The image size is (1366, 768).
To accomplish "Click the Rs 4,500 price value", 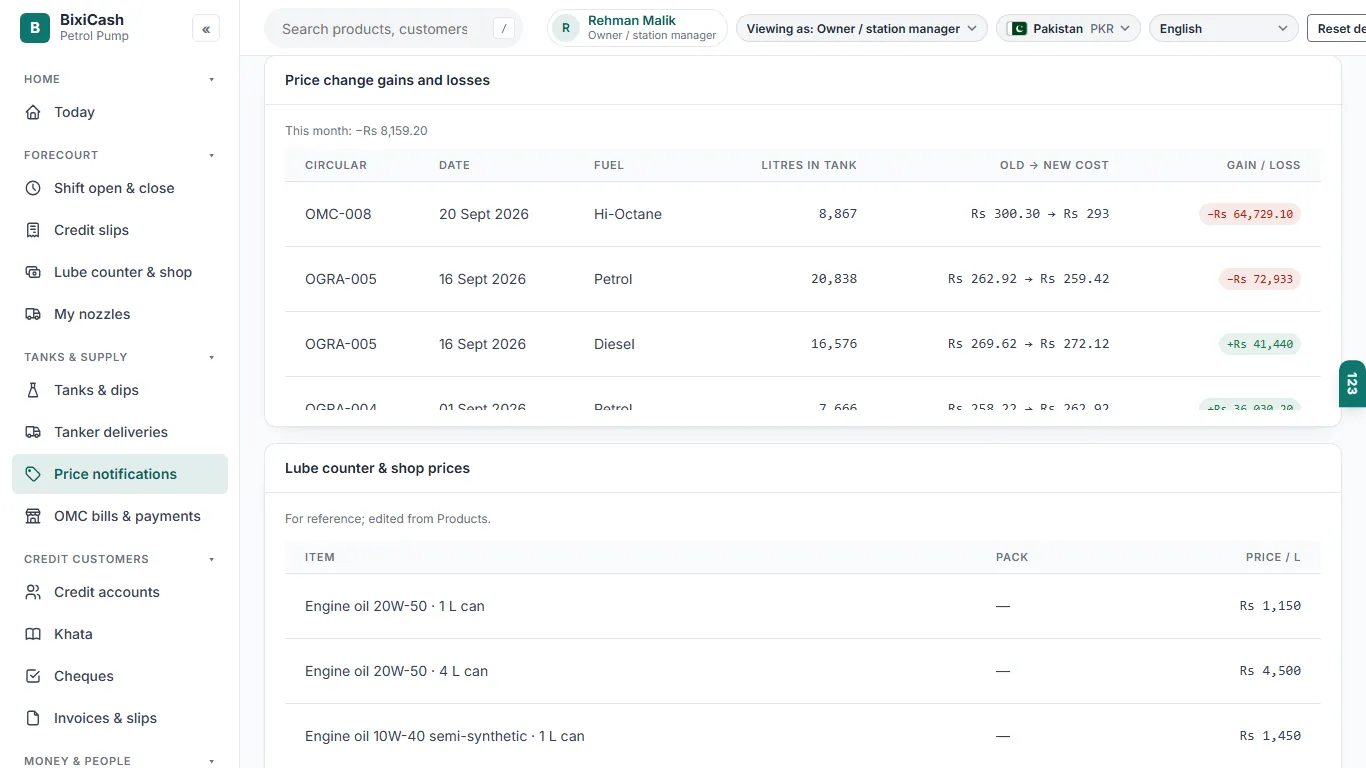I will pos(1270,671).
